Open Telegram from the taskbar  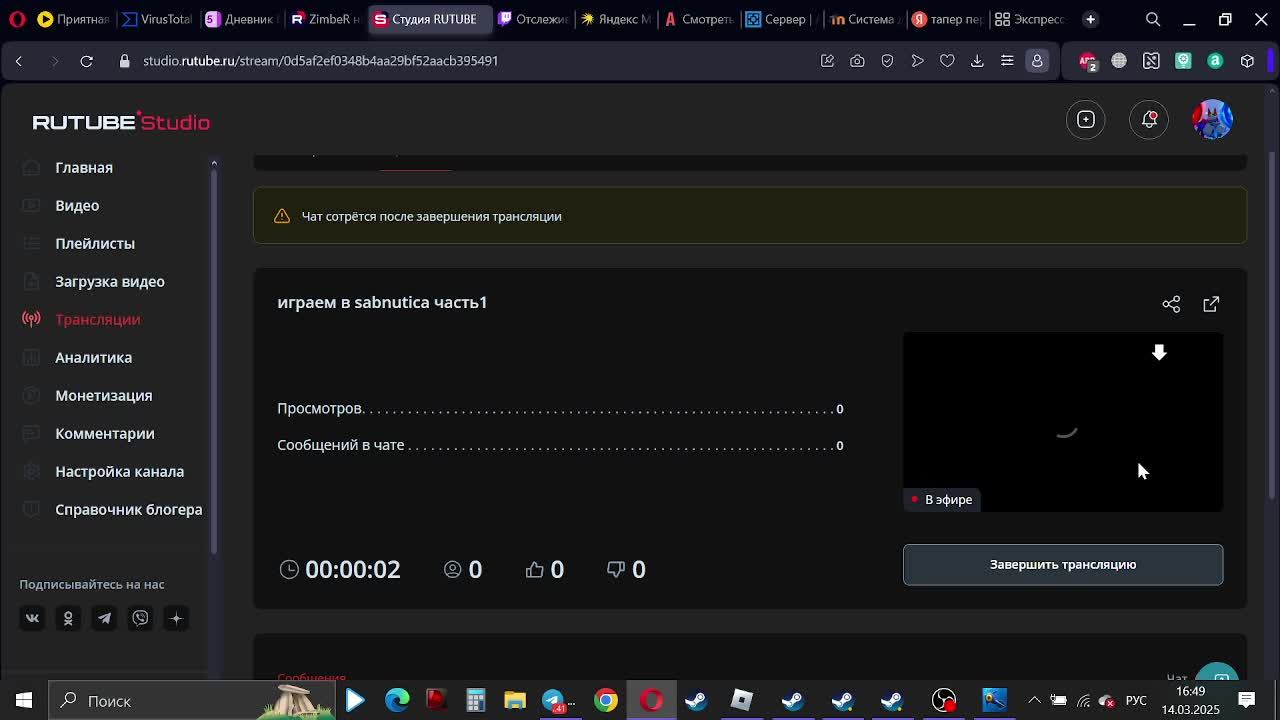[x=554, y=700]
